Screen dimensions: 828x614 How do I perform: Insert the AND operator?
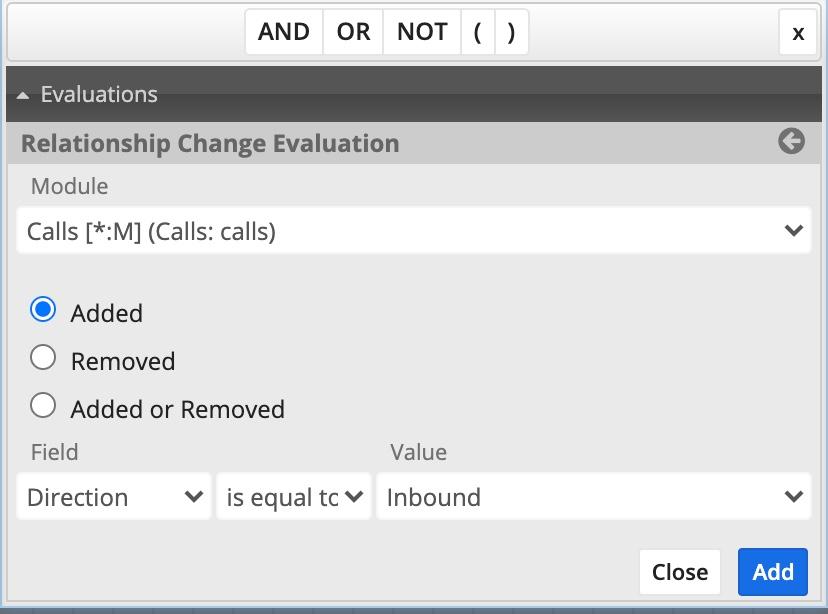[284, 32]
